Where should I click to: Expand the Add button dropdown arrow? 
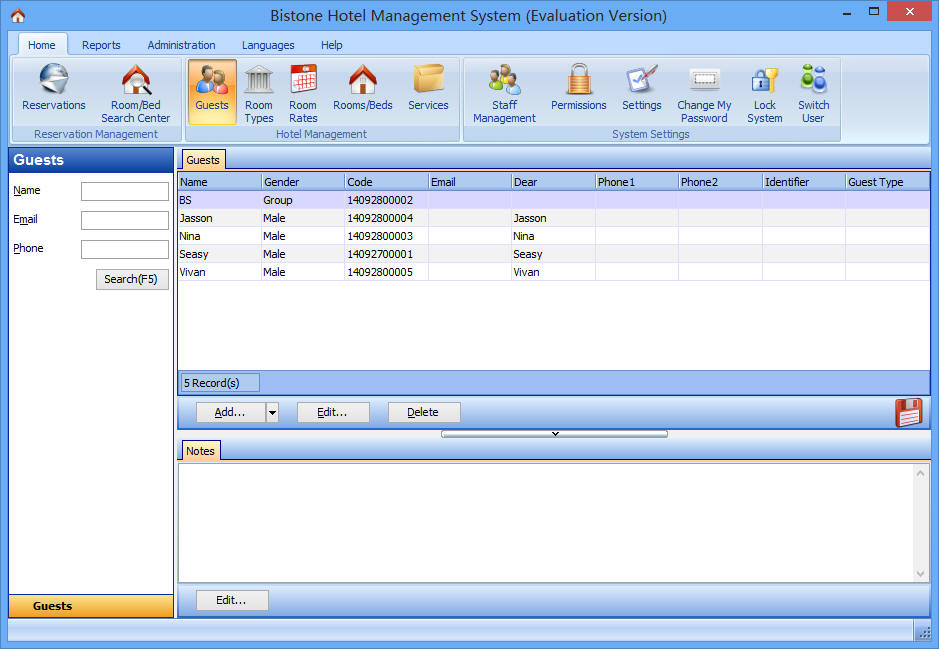tap(272, 413)
